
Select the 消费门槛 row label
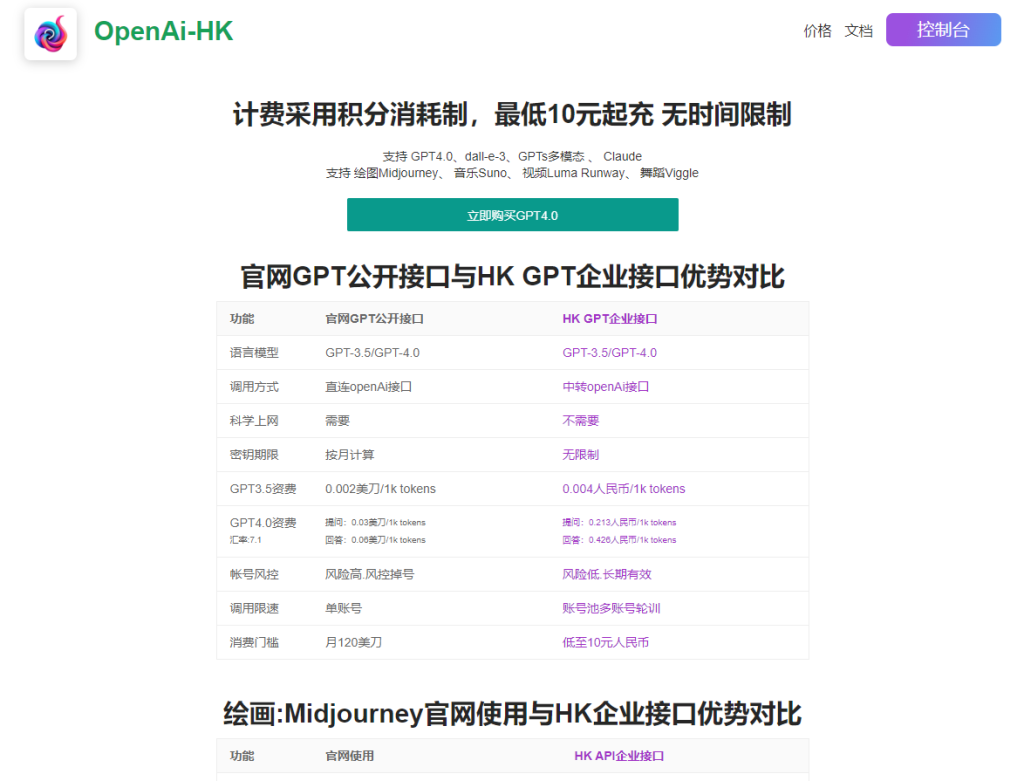(x=254, y=643)
